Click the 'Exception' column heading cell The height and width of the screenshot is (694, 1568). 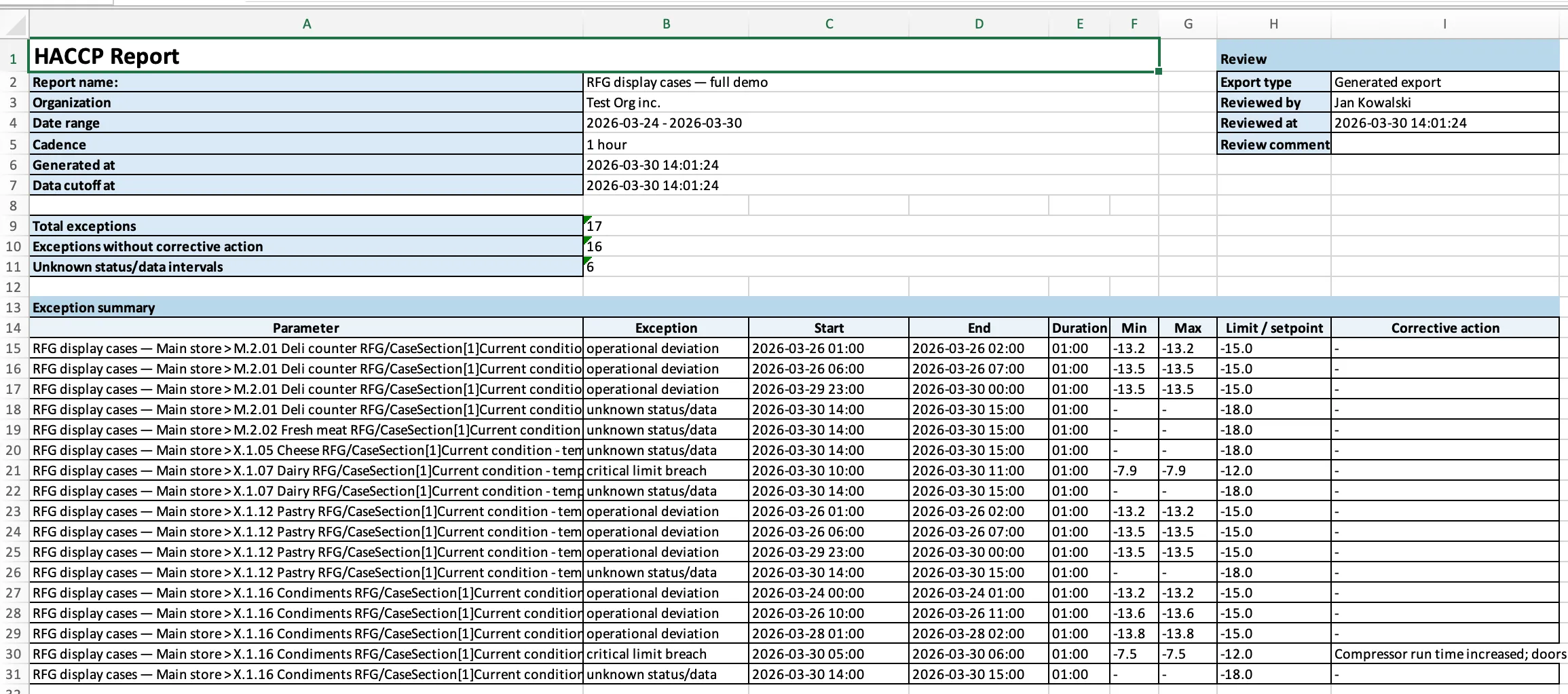tap(666, 328)
